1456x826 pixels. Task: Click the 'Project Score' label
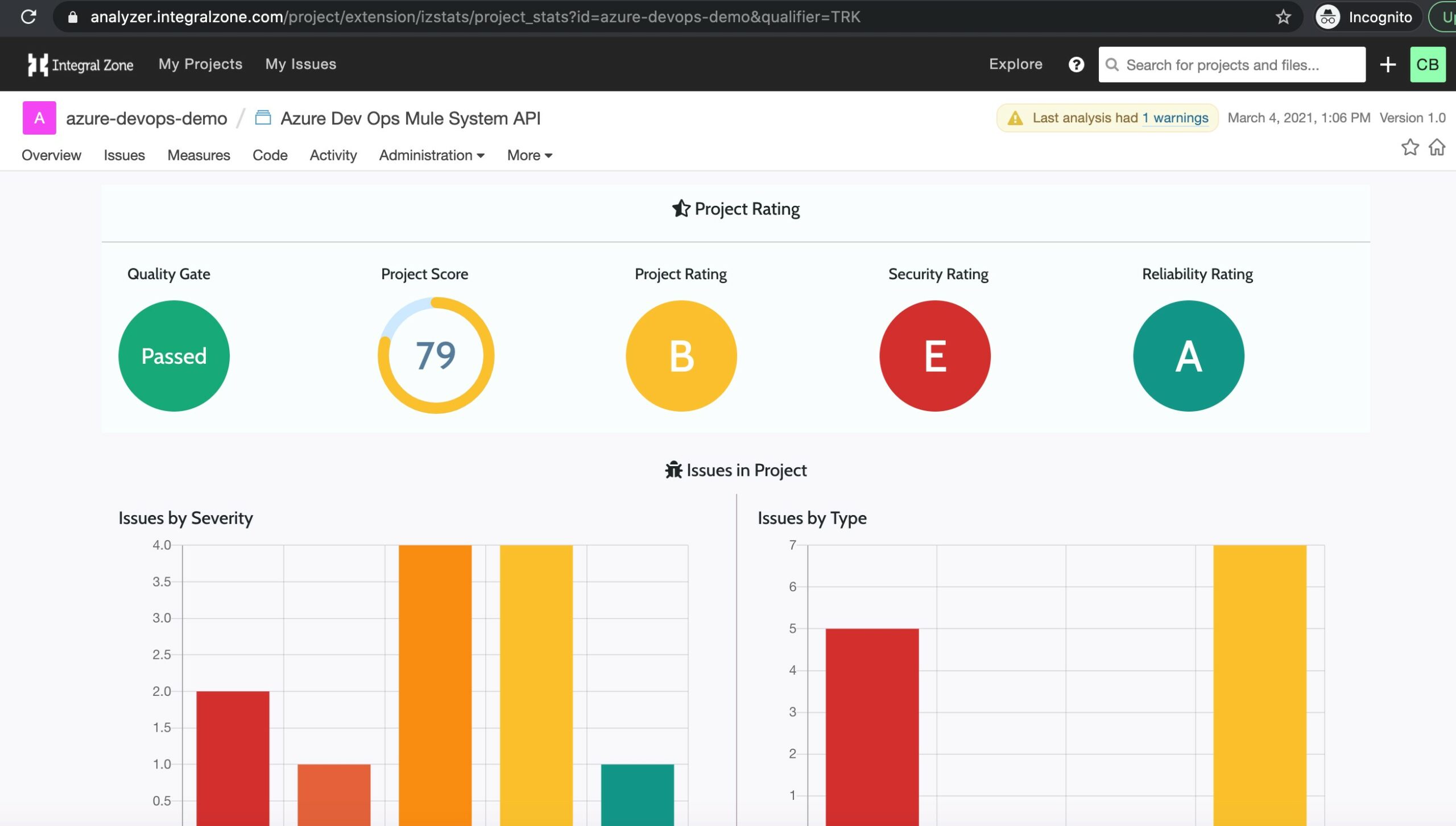tap(425, 274)
